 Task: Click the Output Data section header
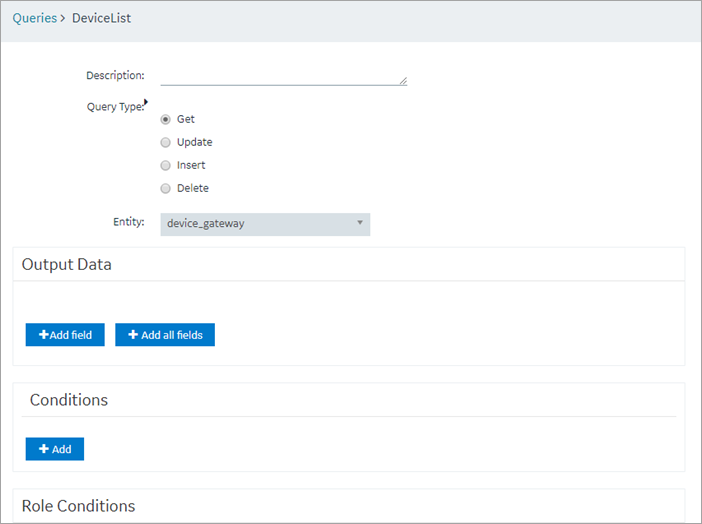pos(66,264)
